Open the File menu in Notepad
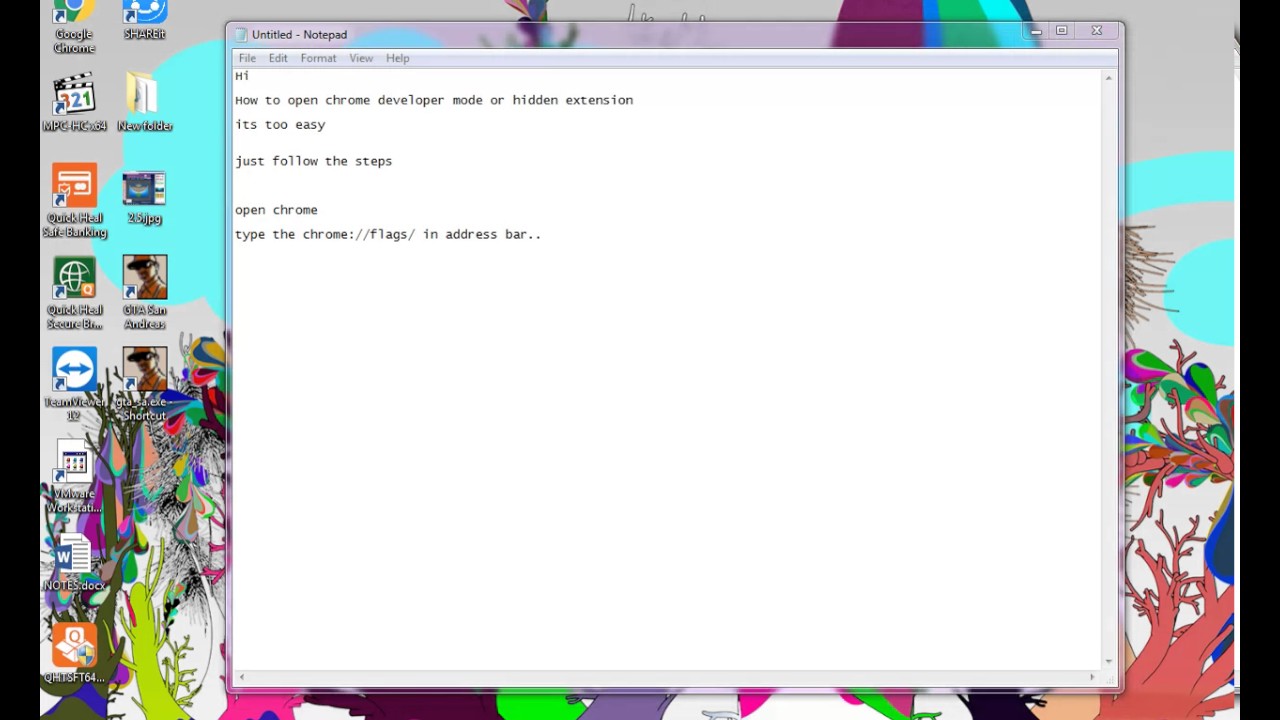Image resolution: width=1280 pixels, height=720 pixels. pos(247,58)
